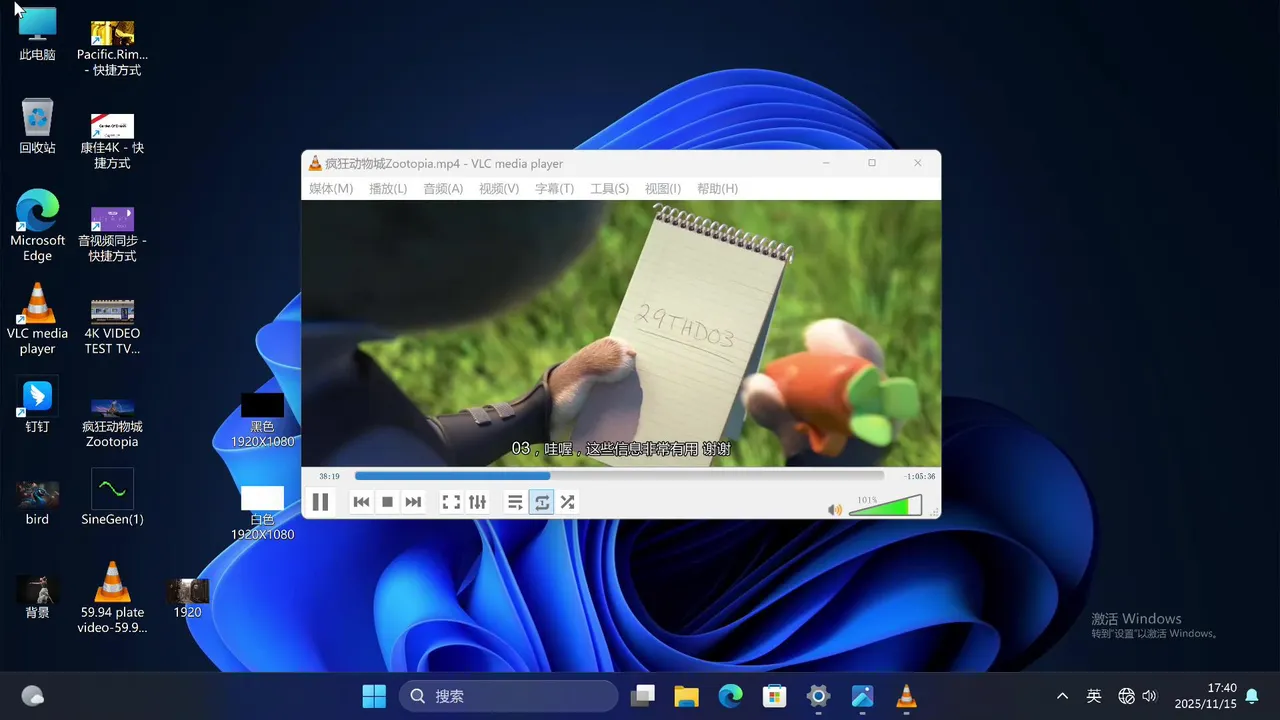Minimize the VLC window
1280x720 pixels.
tap(826, 163)
